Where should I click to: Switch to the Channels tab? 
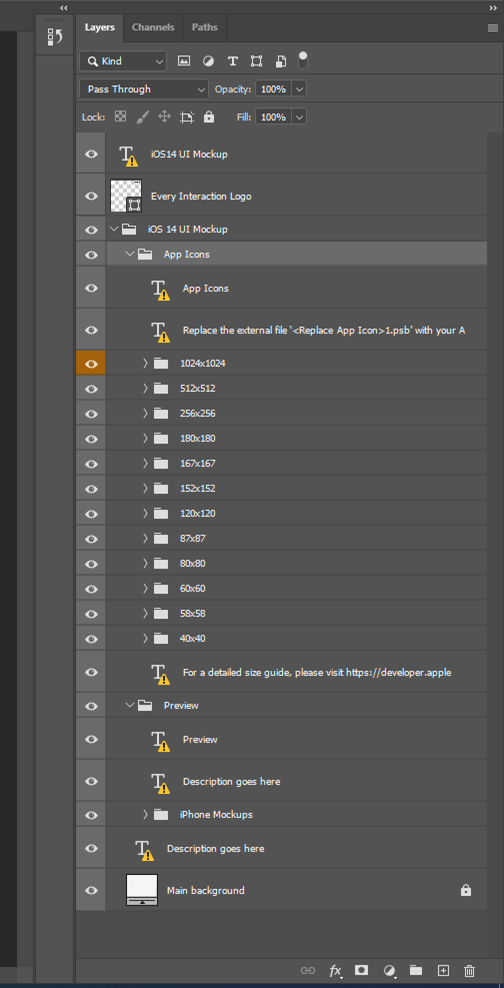153,27
